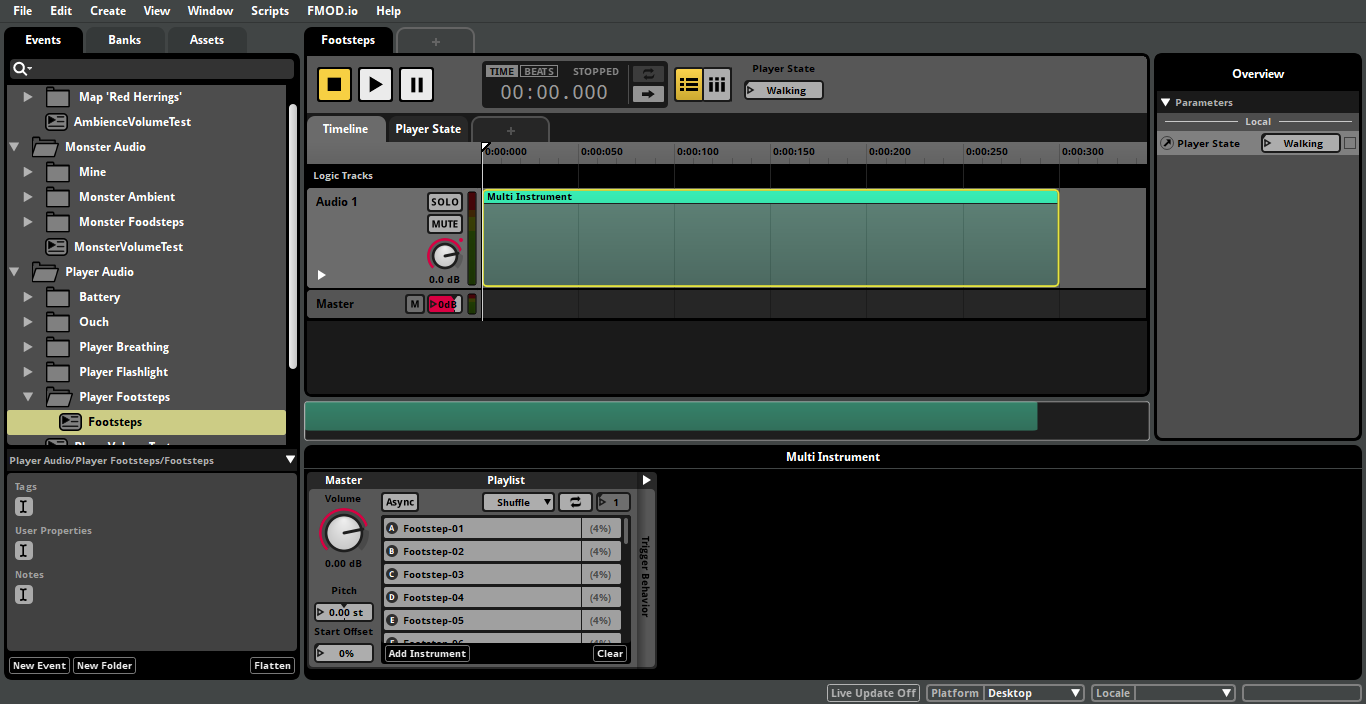The image size is (1366, 704).
Task: Expand the Battery folder
Action: [28, 297]
